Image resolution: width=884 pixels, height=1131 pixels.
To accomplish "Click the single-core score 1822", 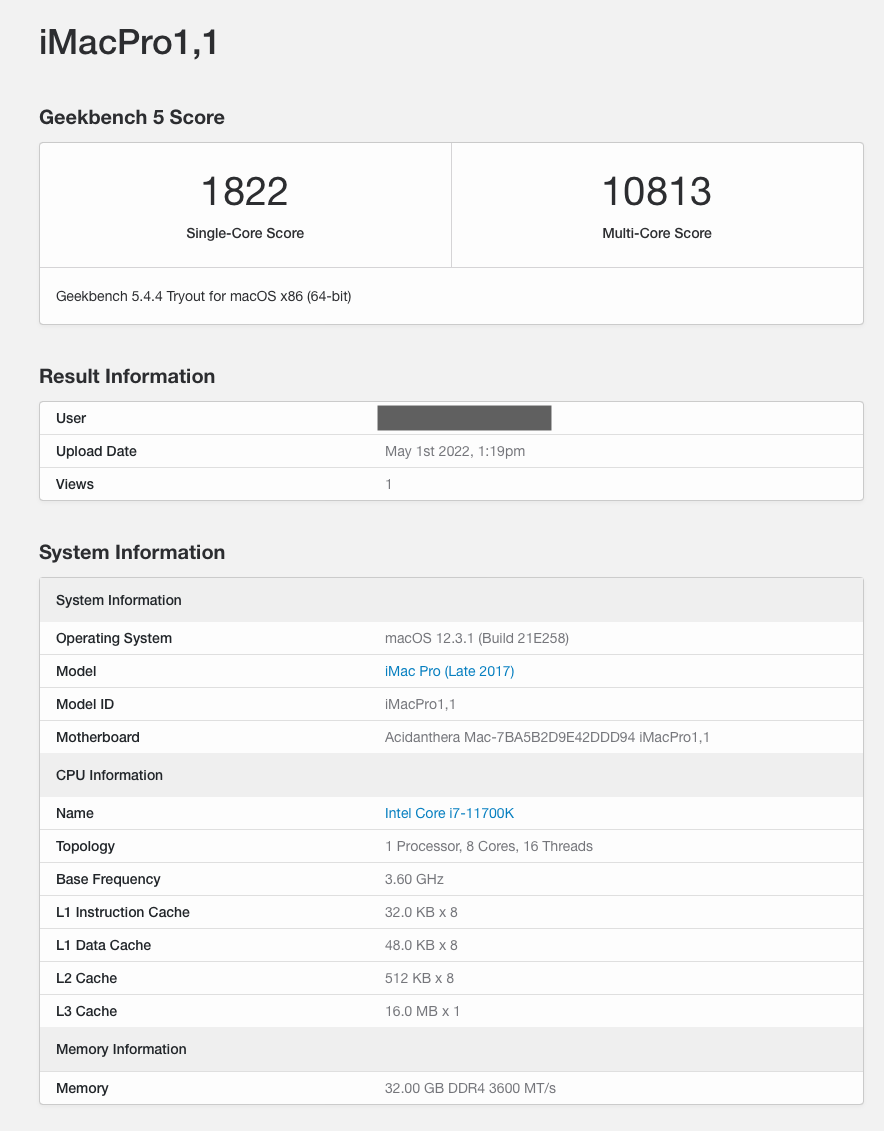I will click(x=244, y=192).
